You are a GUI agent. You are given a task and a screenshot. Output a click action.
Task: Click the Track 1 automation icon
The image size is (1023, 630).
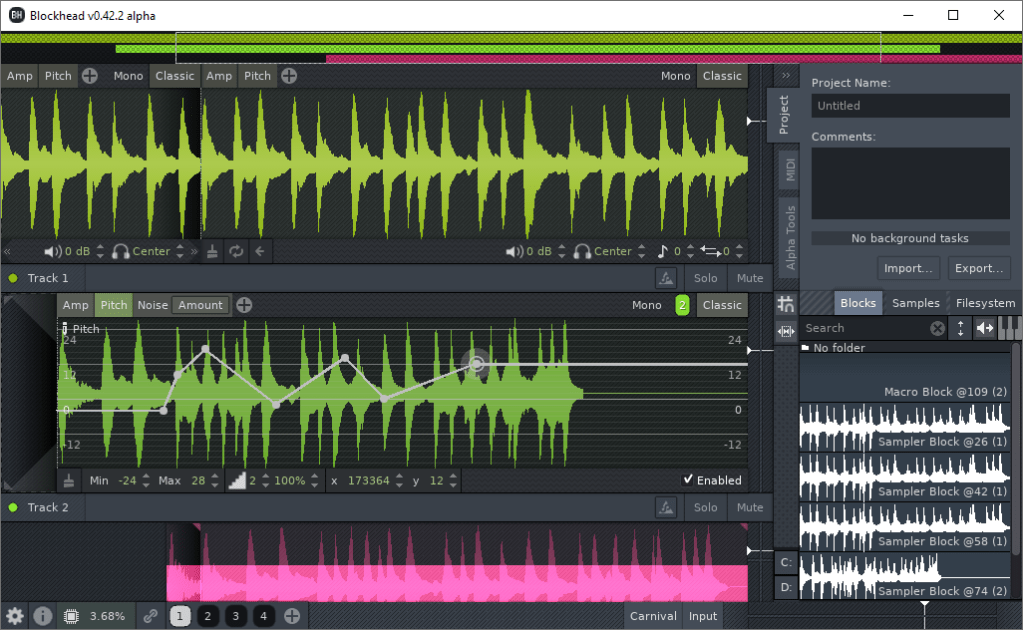click(665, 278)
